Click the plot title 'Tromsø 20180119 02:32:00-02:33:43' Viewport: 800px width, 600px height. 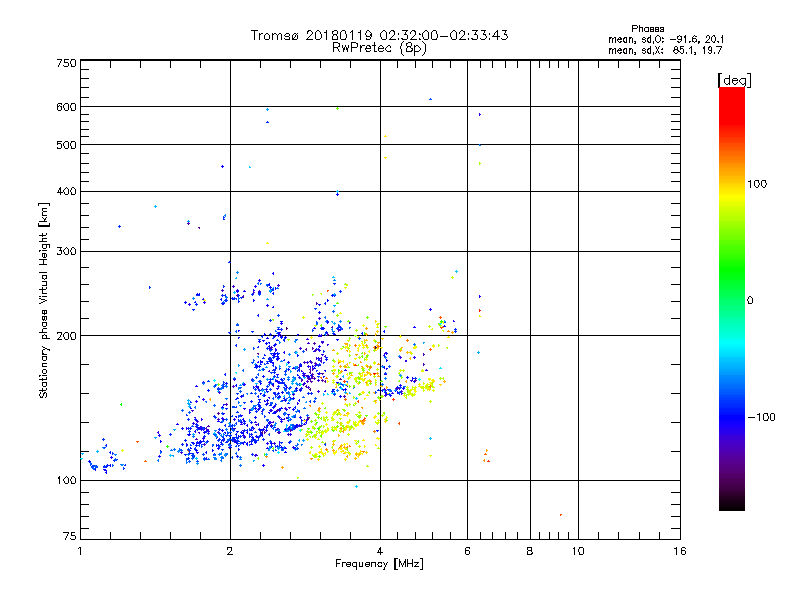tap(380, 35)
